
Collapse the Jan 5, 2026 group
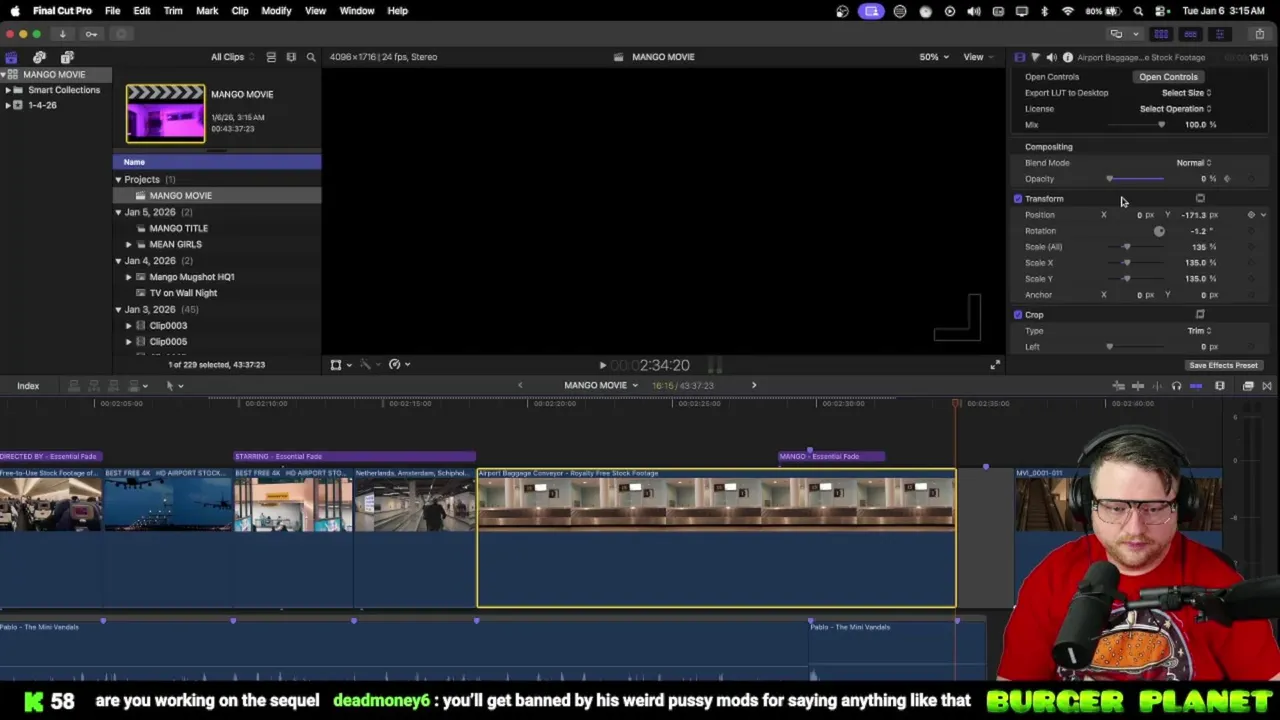click(x=118, y=212)
